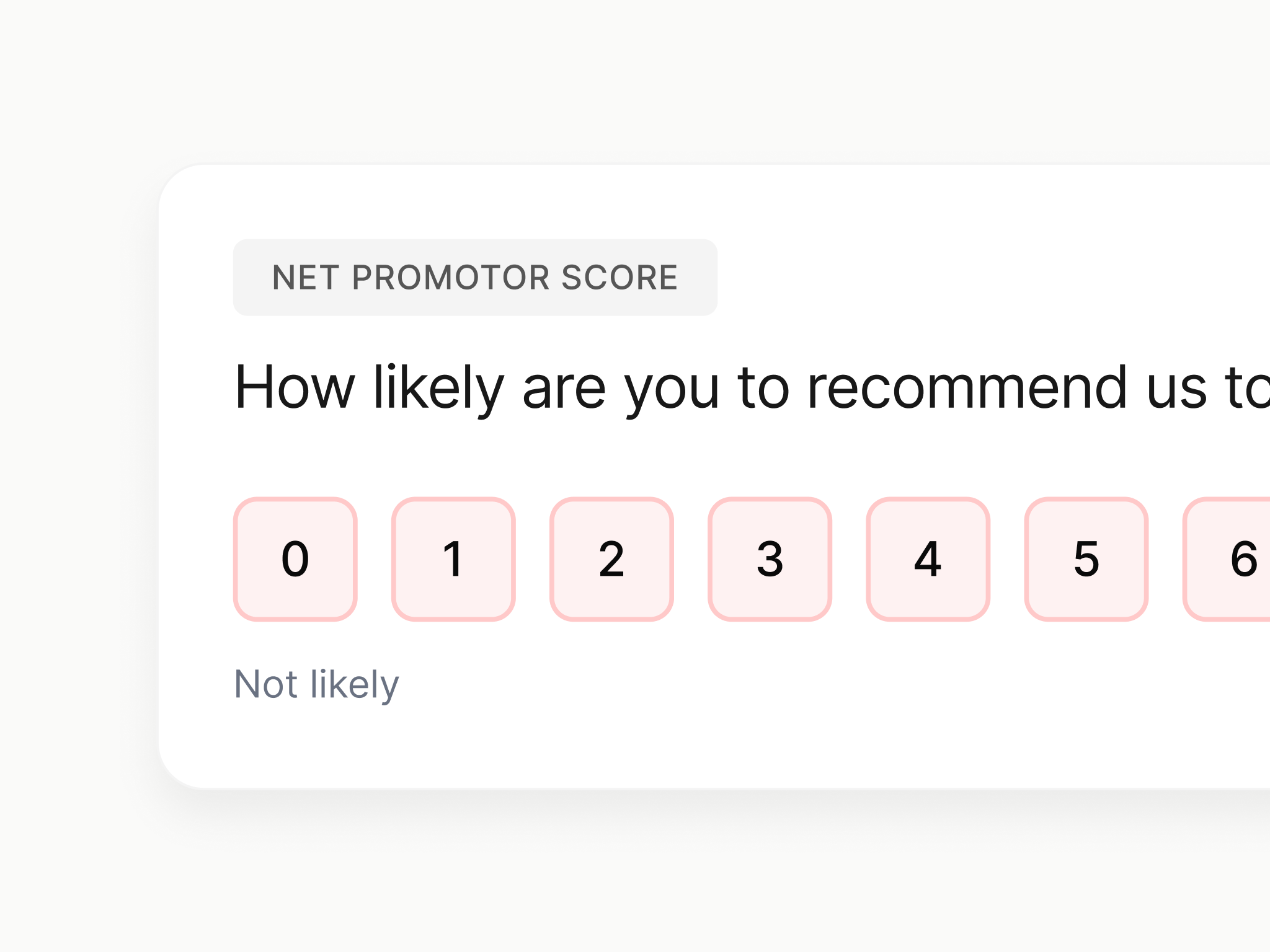The image size is (1270, 952).
Task: Rate your likelihood as 4
Action: point(928,559)
